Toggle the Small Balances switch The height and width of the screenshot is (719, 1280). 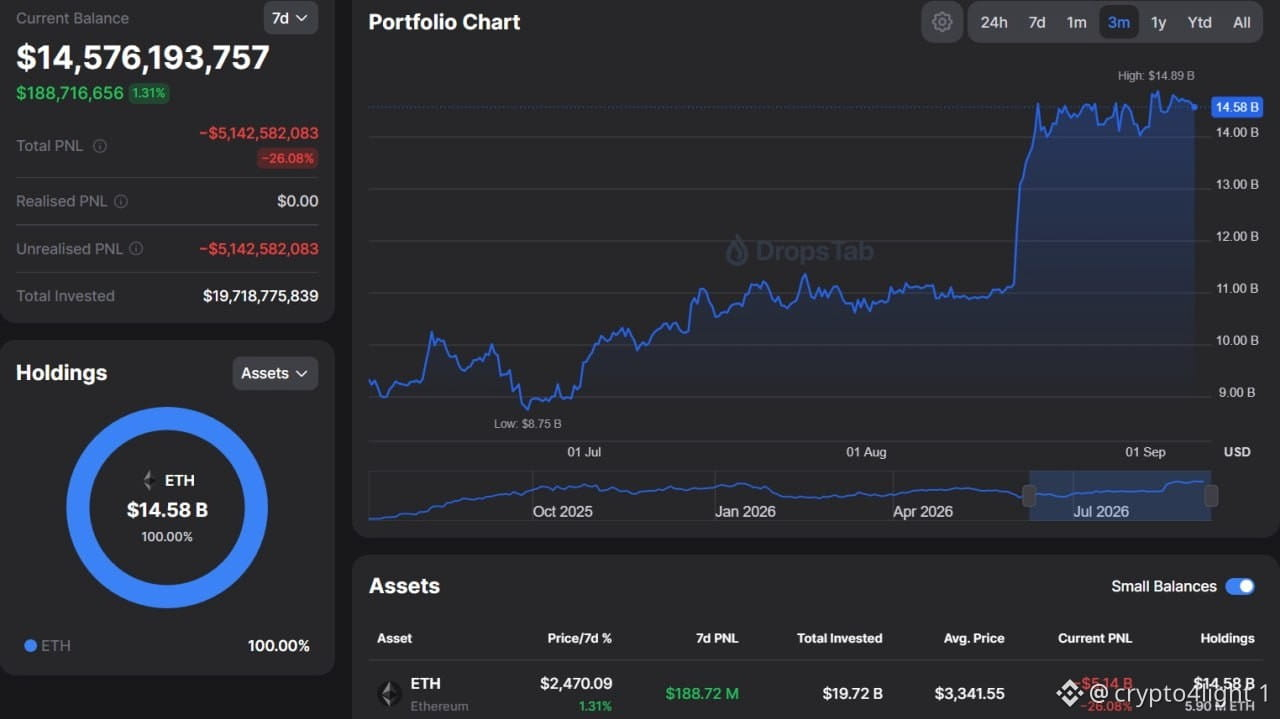point(1240,586)
